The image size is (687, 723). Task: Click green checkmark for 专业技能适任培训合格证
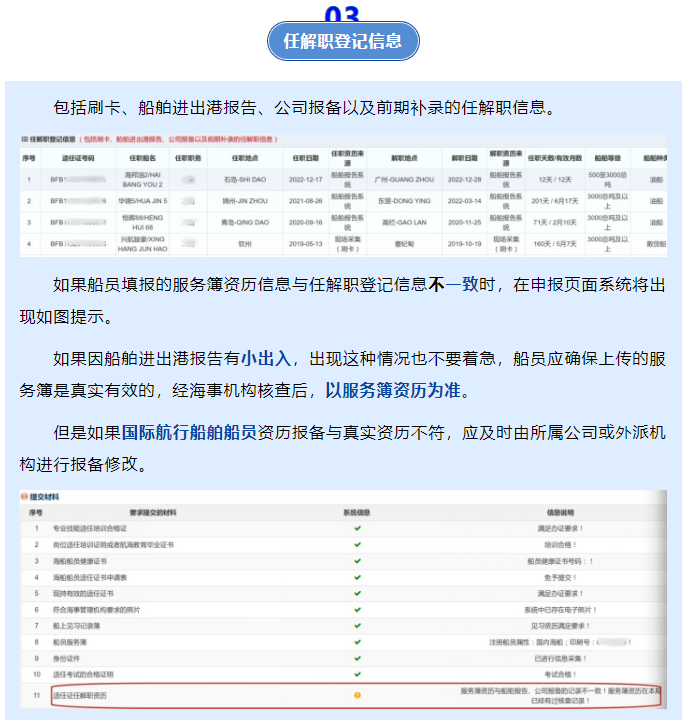point(357,527)
